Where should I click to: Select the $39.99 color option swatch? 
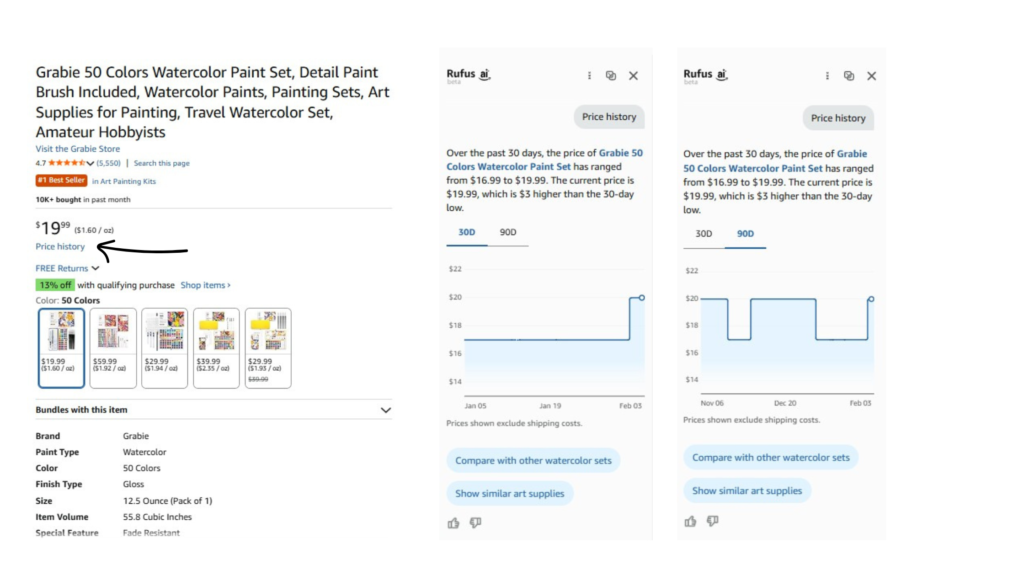[x=216, y=347]
